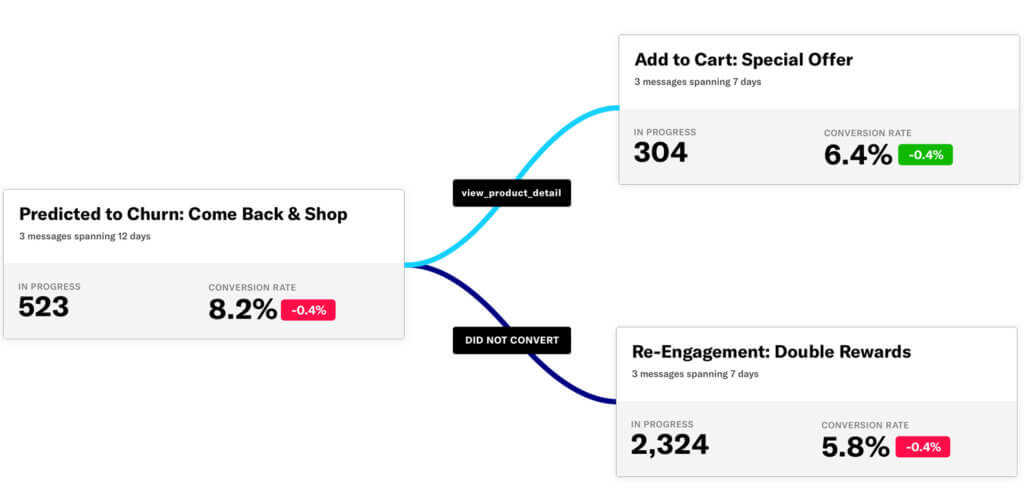Click the Add to Cart card's message-span subtitle
The width and height of the screenshot is (1024, 504).
point(697,82)
